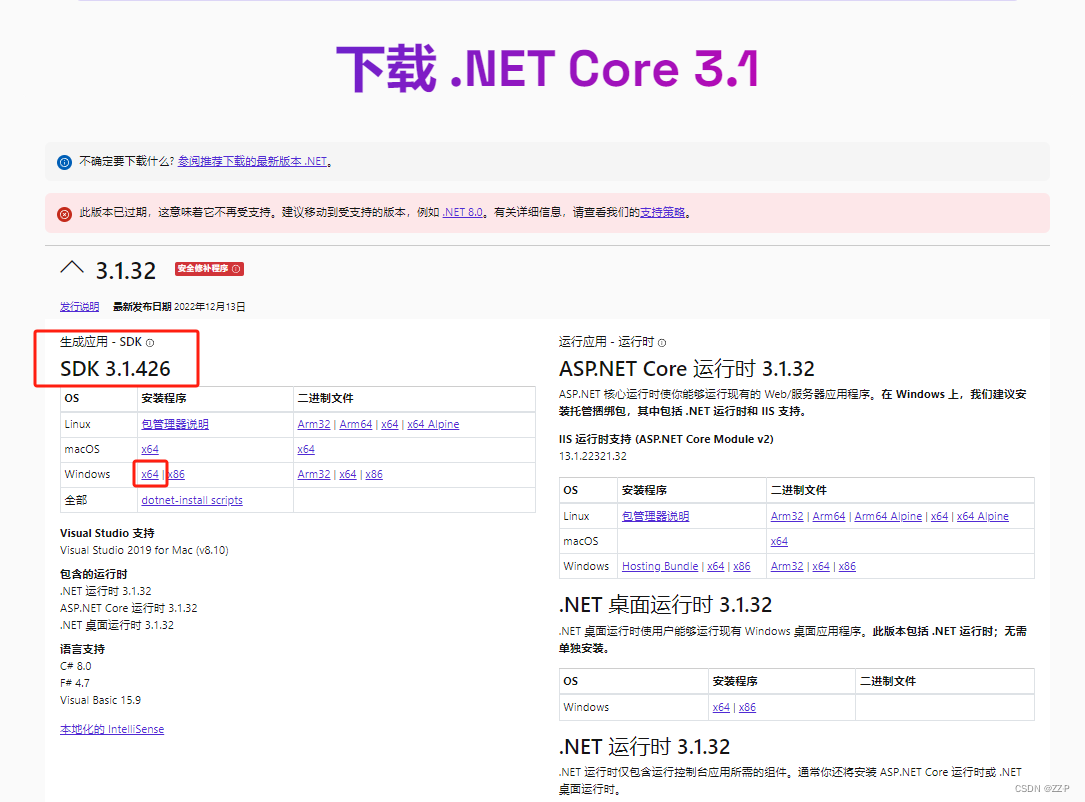Download ASP.NET Core Linux x64 Alpine binary
Screen dimensions: 1085x802
point(983,516)
